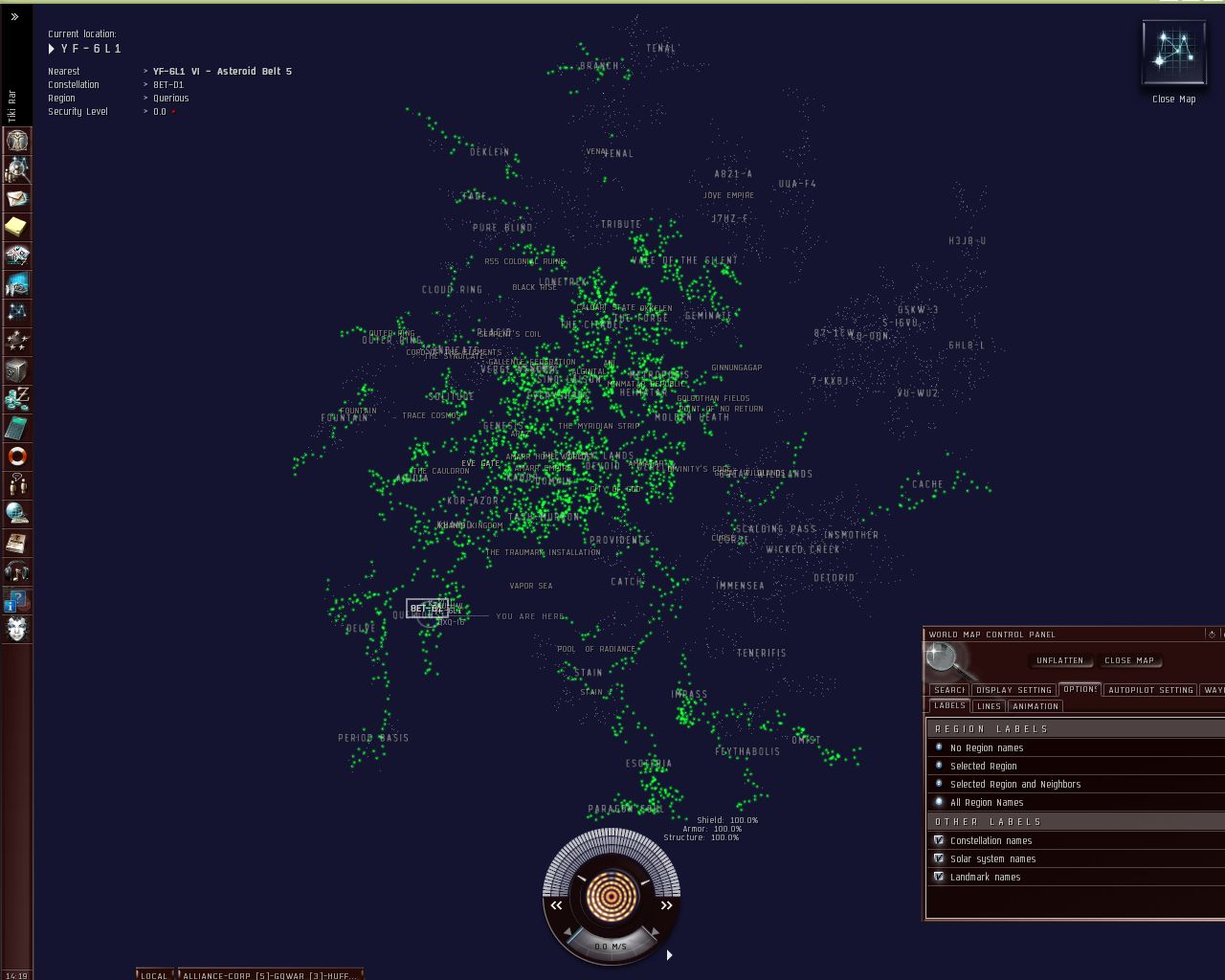This screenshot has height=980, width=1225.
Task: Click the pin icon on control panel header
Action: click(x=1212, y=634)
